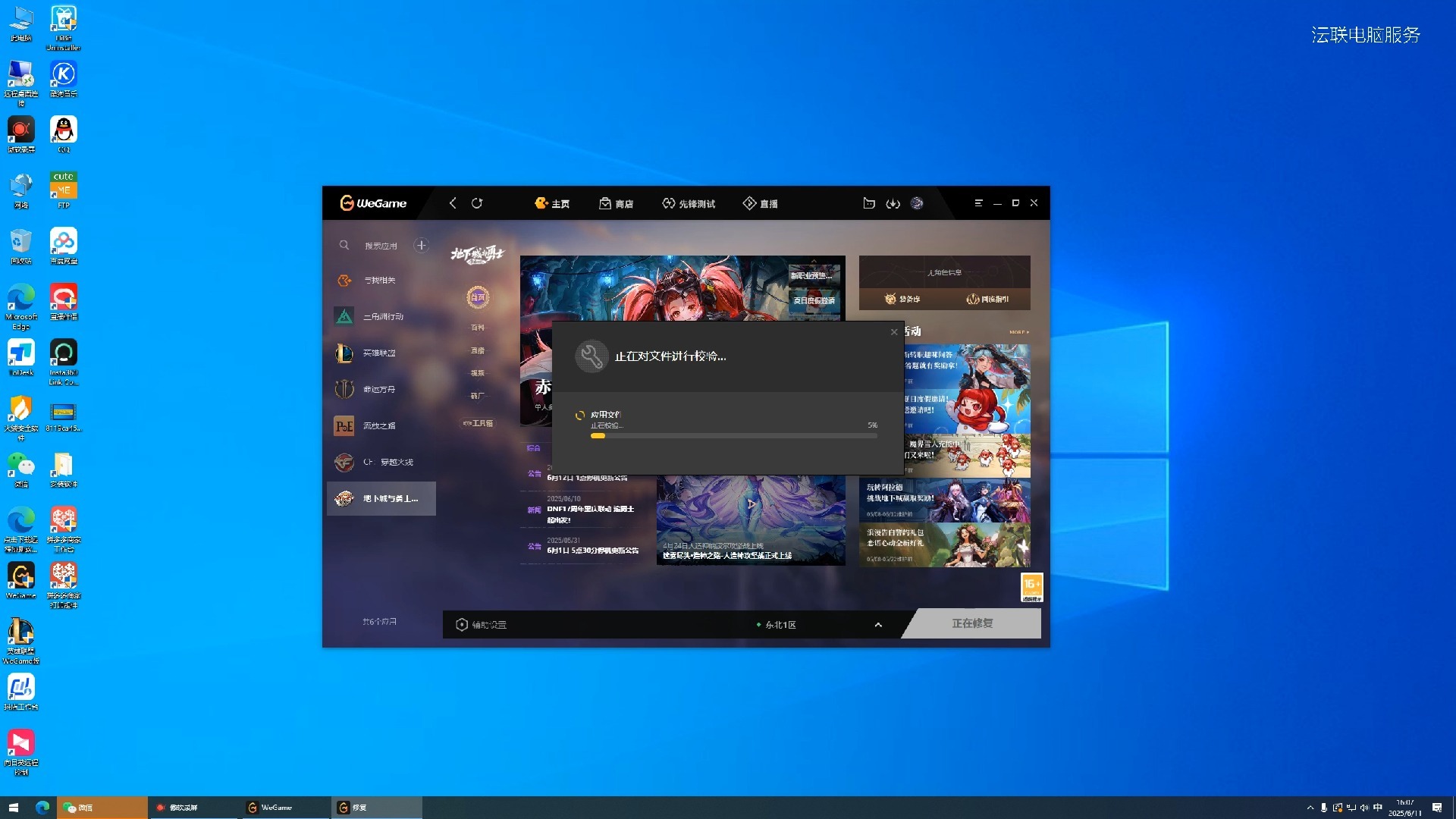Viewport: 1456px width, 819px height.
Task: Play the promotional video thumbnail
Action: 751,504
